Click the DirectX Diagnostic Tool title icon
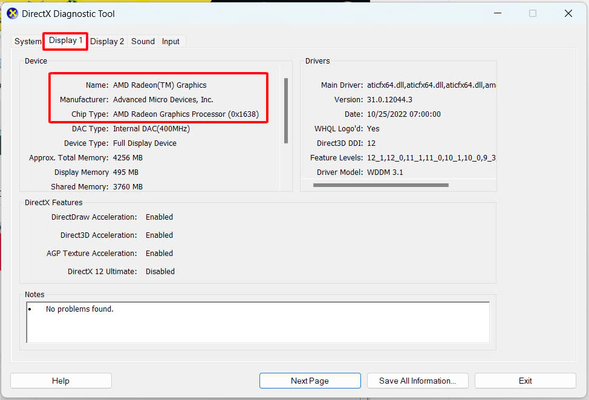The image size is (589, 400). click(12, 14)
